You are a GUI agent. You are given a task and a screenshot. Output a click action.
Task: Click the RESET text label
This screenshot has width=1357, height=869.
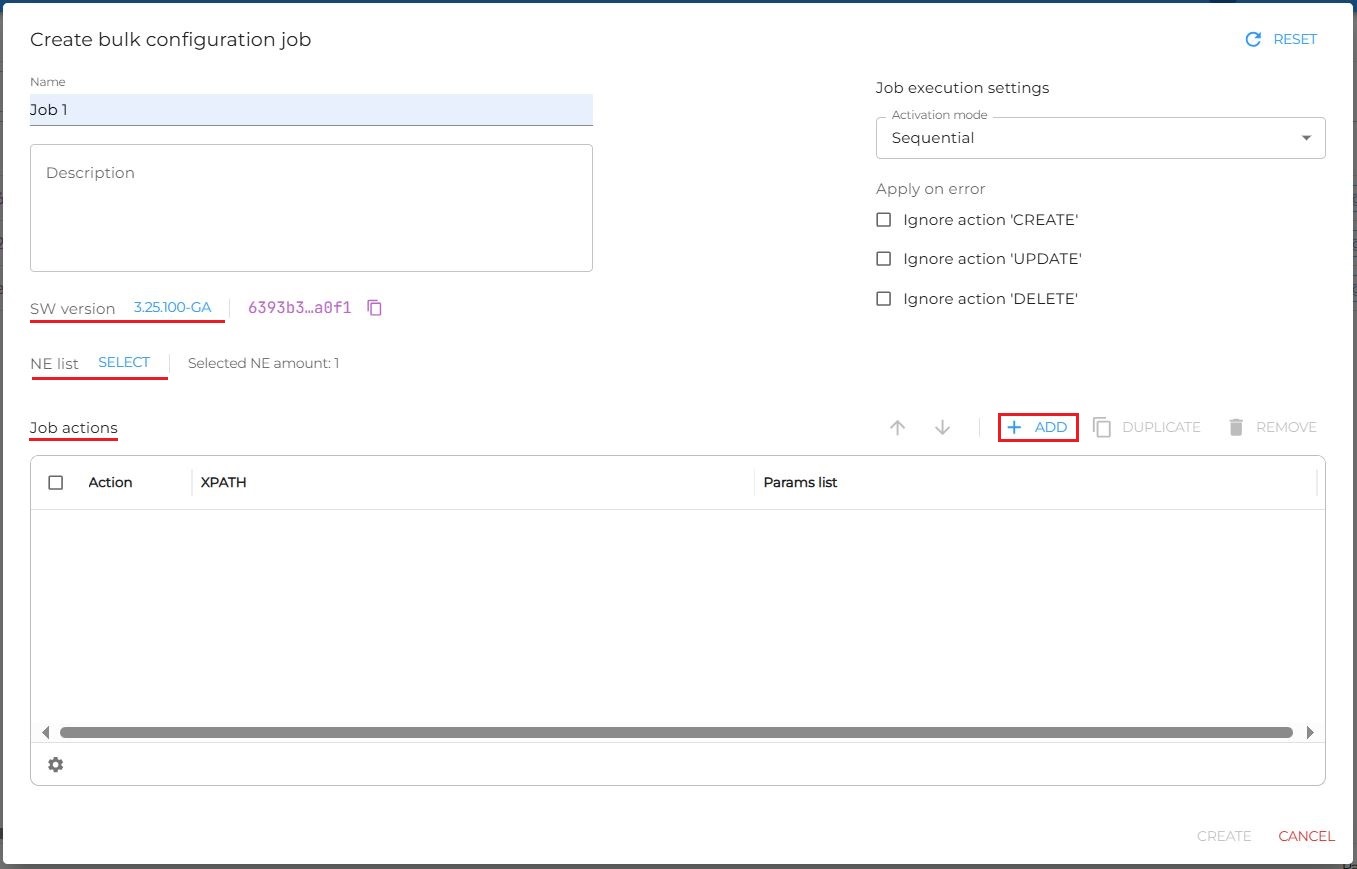[x=1295, y=39]
